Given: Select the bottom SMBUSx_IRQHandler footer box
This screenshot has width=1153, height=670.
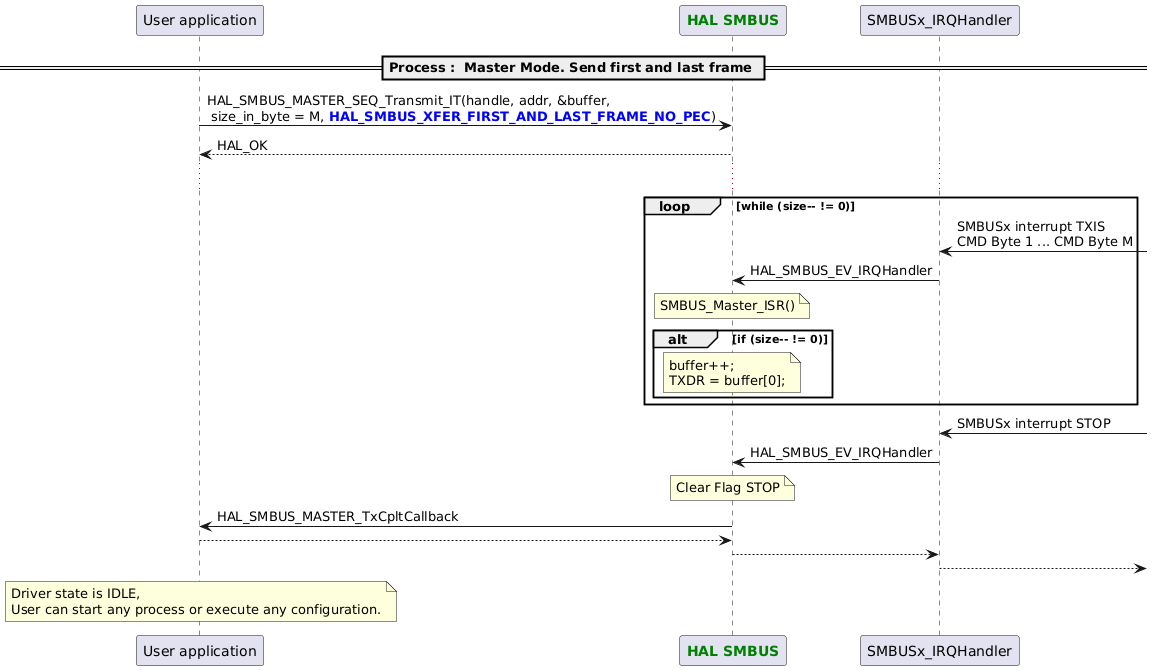Looking at the screenshot, I should click(938, 650).
